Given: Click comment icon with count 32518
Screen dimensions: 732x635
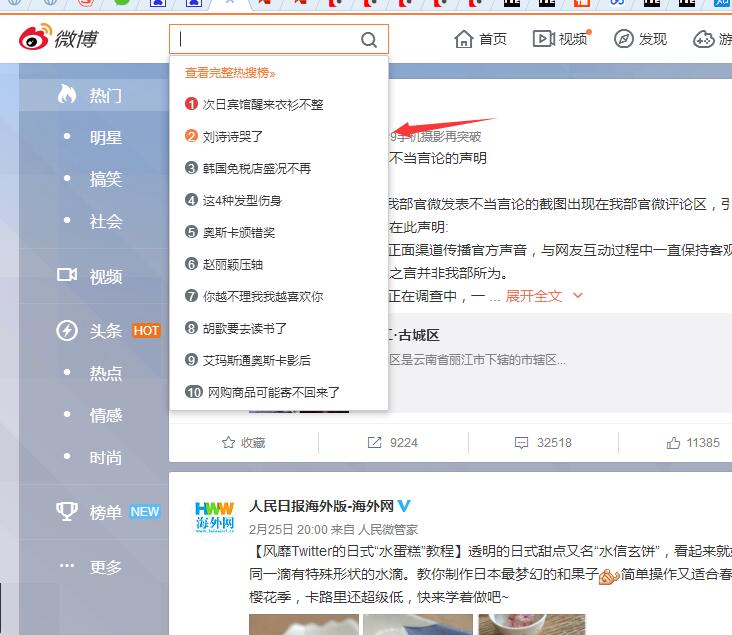Looking at the screenshot, I should coord(521,443).
